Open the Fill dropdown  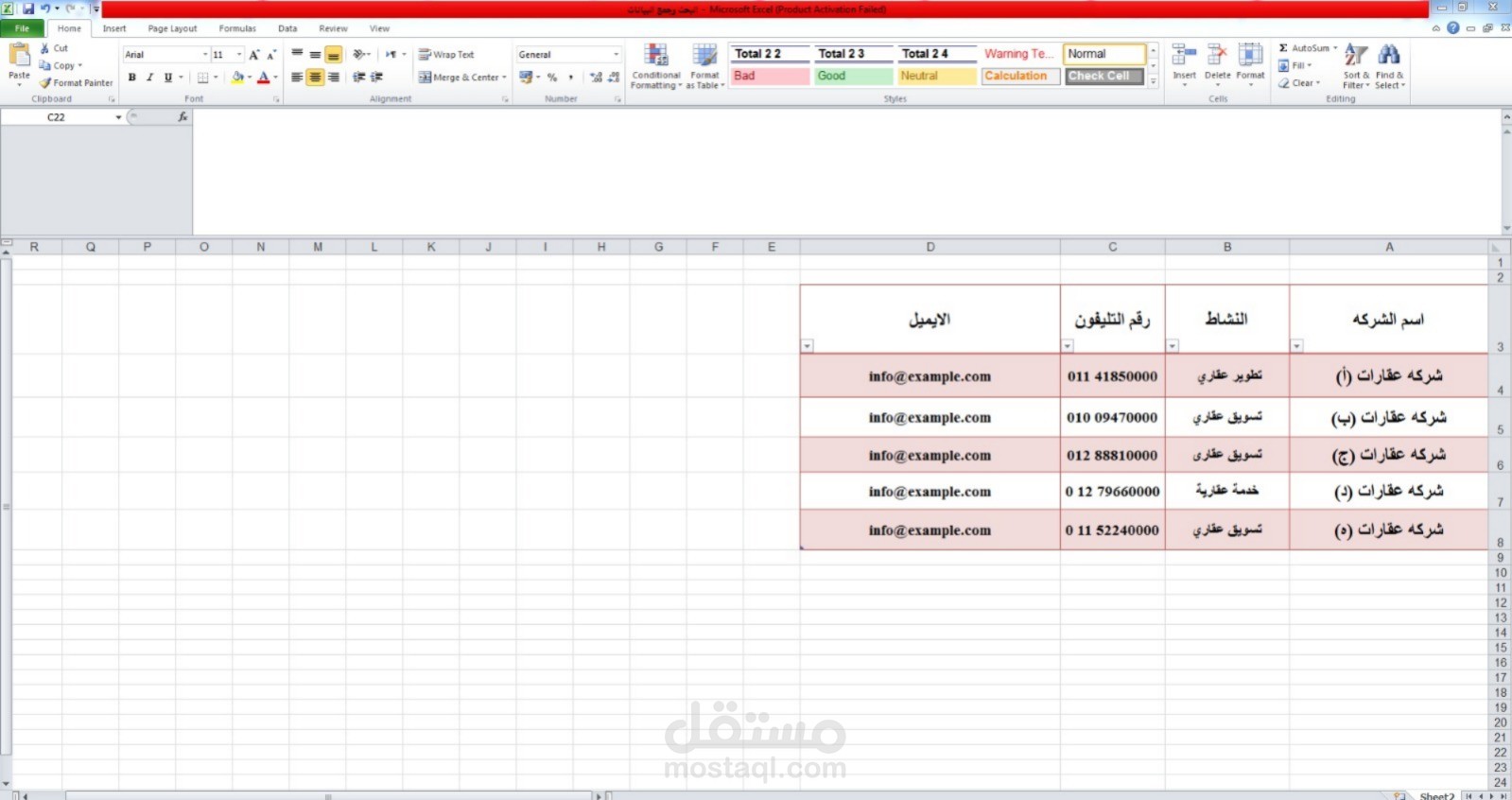tap(1295, 65)
